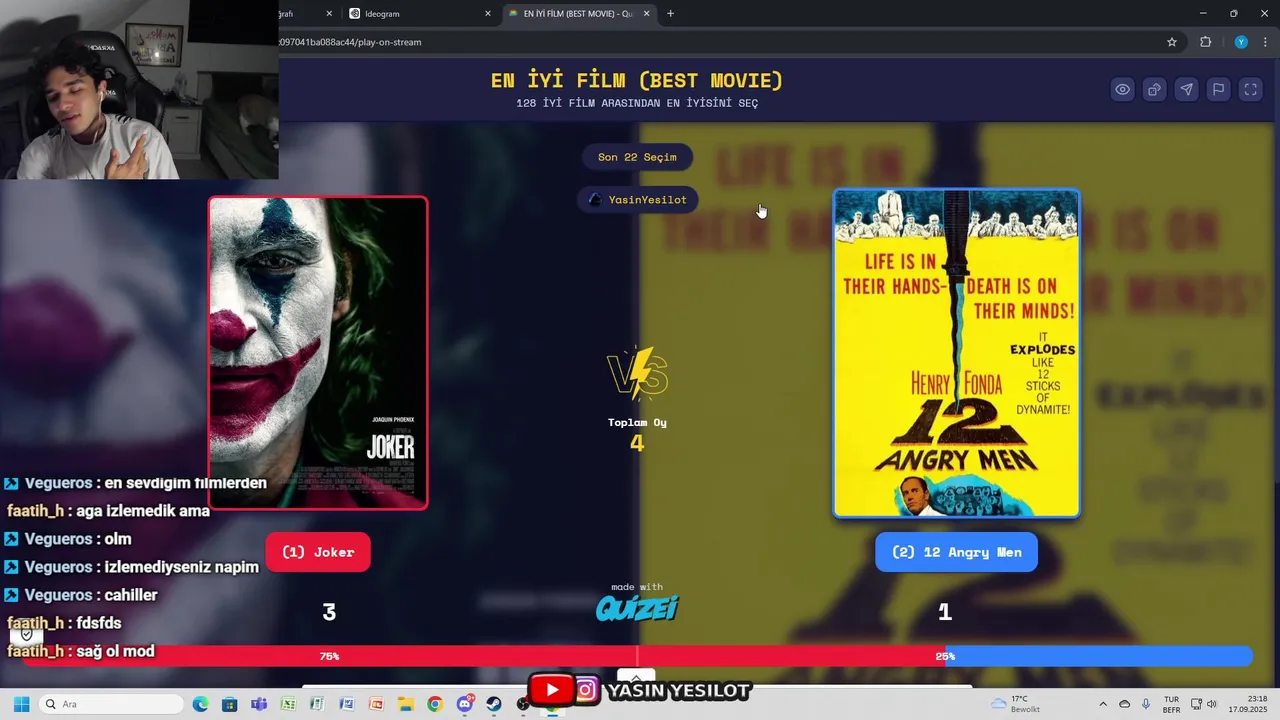The width and height of the screenshot is (1280, 720).
Task: Close the EN İYİ FİLM tab
Action: click(x=646, y=14)
